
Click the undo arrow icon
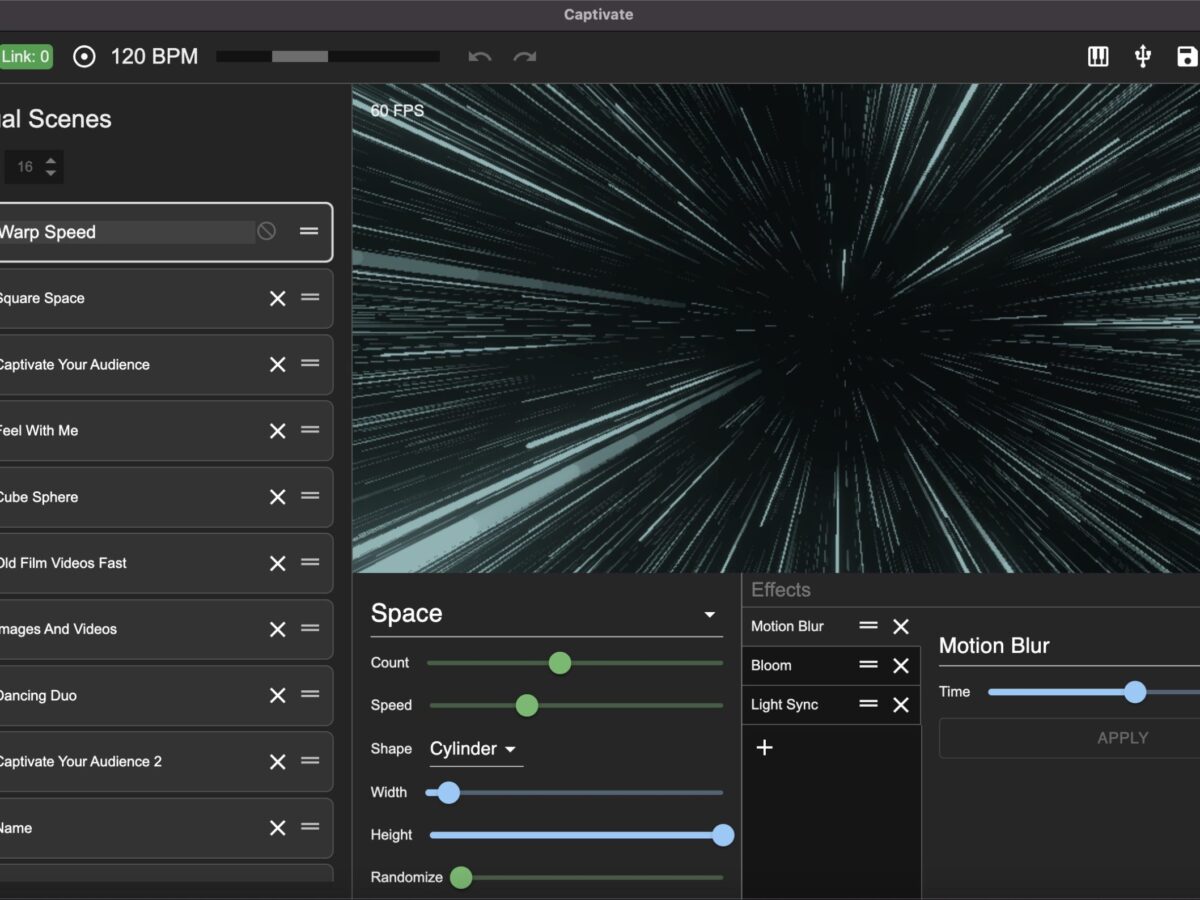480,57
